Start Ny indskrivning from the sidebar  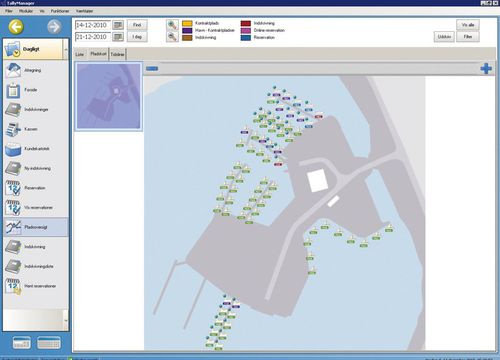click(x=36, y=168)
